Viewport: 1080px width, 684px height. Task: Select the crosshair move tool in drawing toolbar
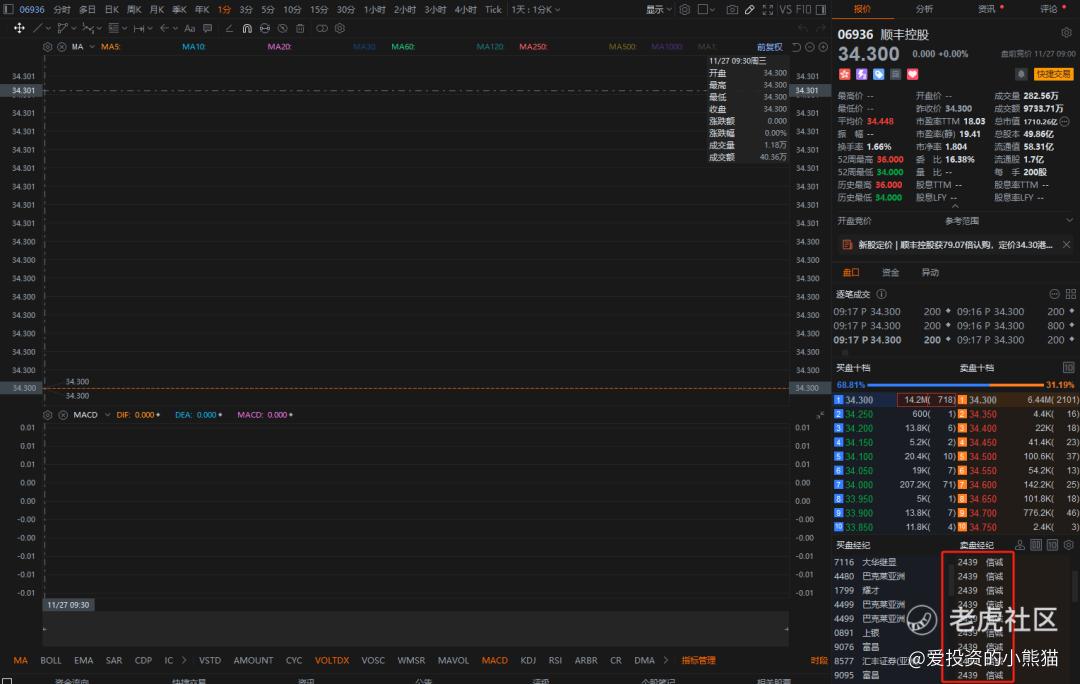tap(19, 28)
